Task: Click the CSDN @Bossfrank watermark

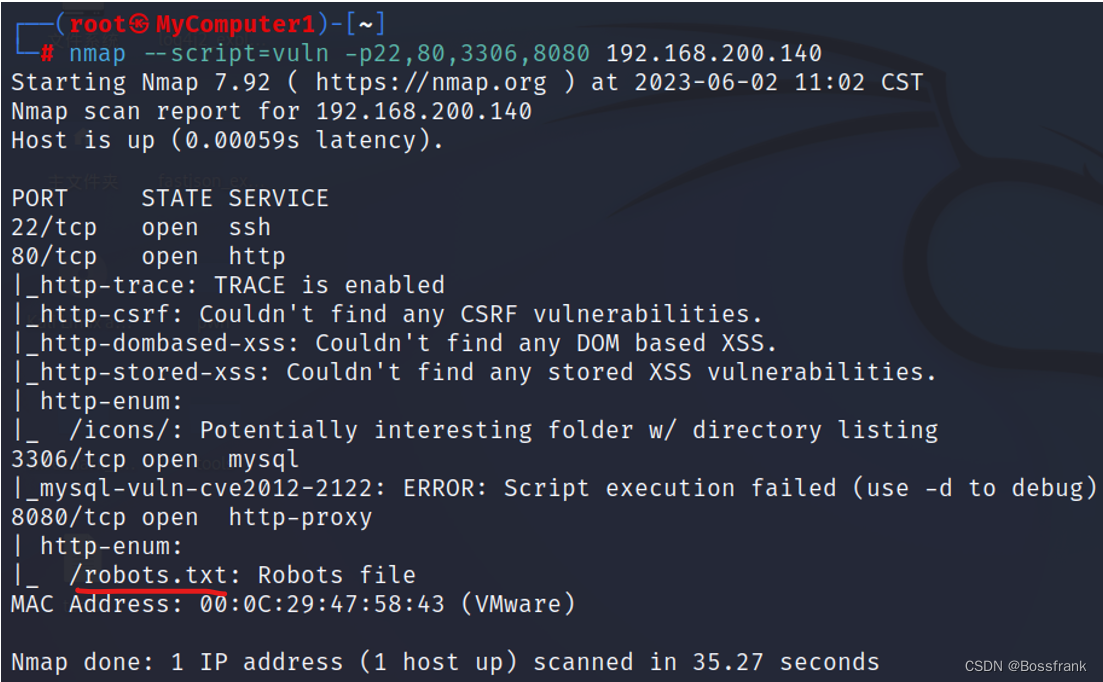Action: coord(1025,666)
